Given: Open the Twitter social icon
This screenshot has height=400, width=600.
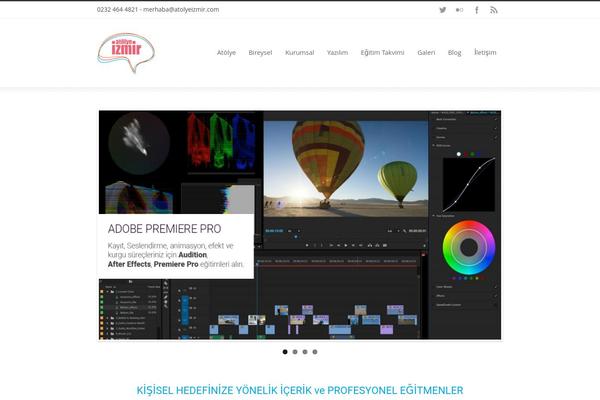Looking at the screenshot, I should (443, 10).
